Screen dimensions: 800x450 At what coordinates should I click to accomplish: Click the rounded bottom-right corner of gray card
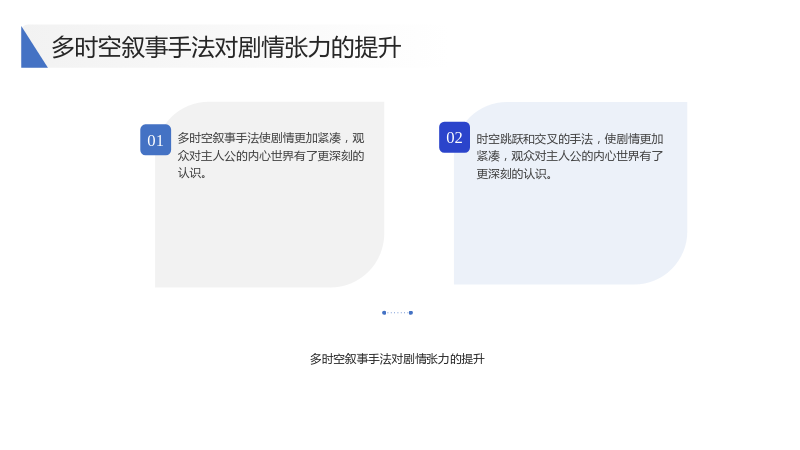(x=365, y=269)
